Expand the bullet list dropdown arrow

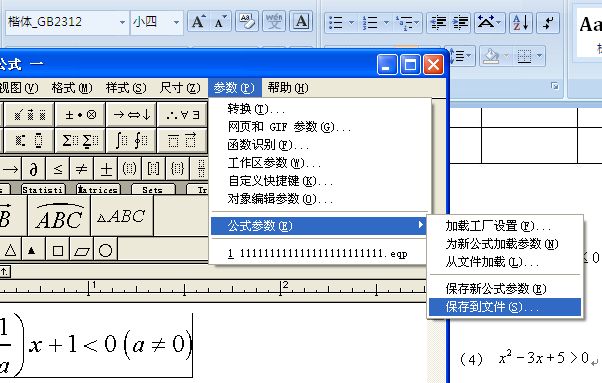[x=351, y=23]
